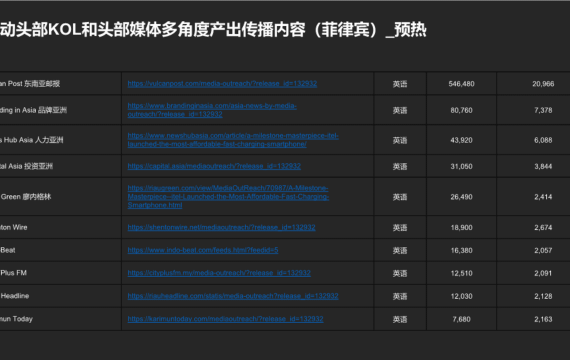Click the 英语 cell in the 26,490 row
Image resolution: width=570 pixels, height=360 pixels.
pyautogui.click(x=400, y=196)
